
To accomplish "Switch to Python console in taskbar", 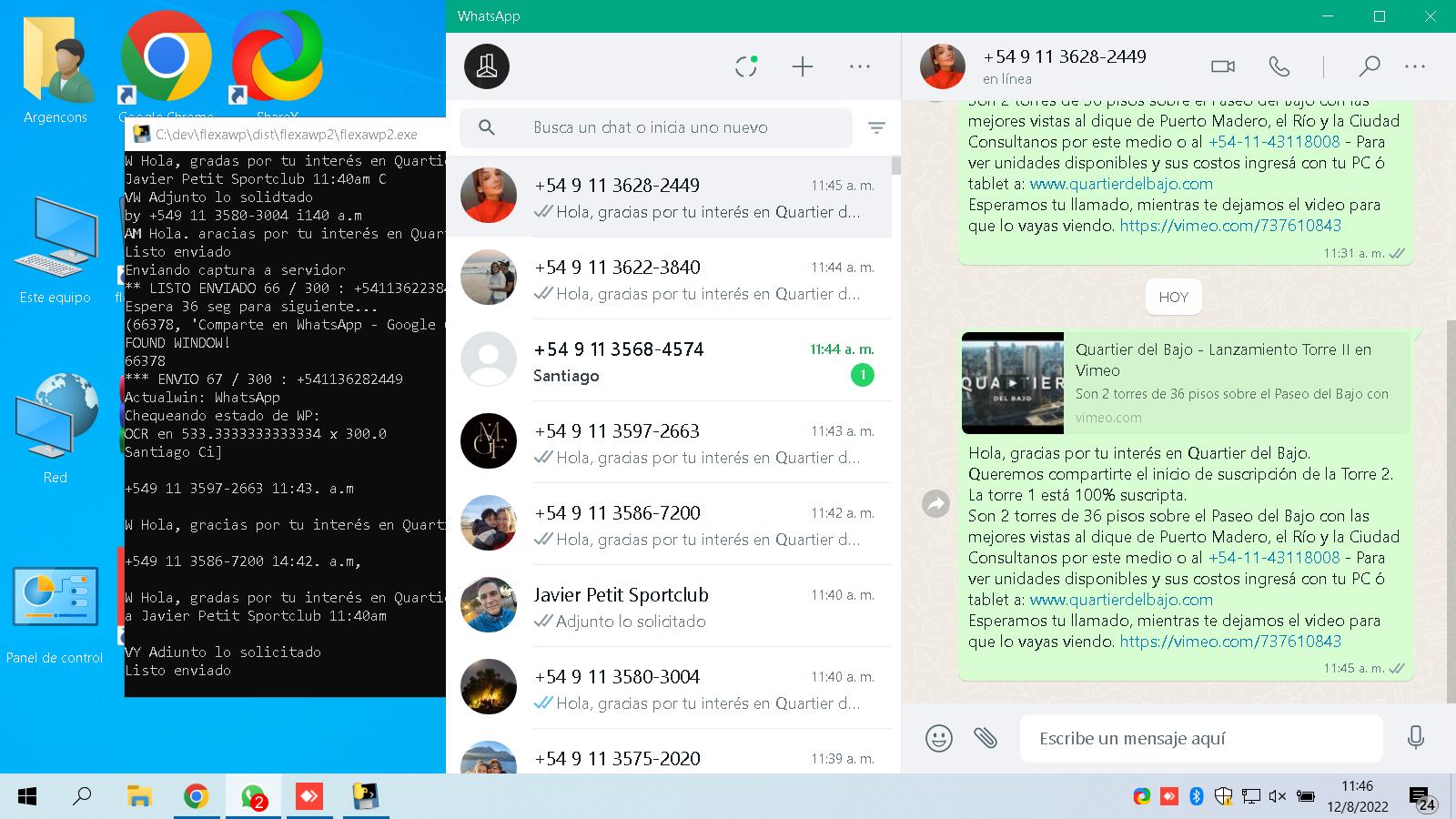I will (x=366, y=796).
